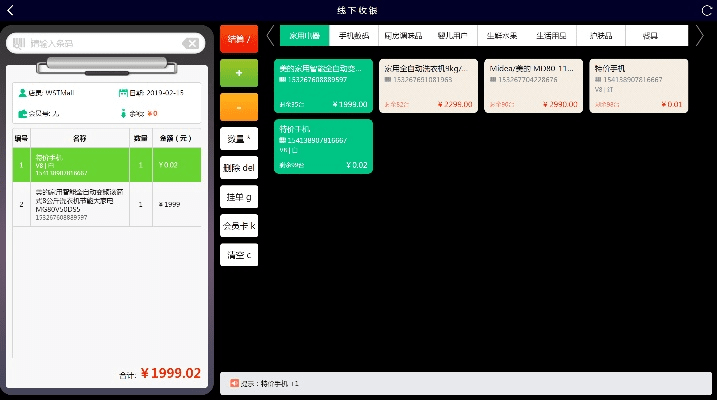The image size is (717, 400).
Task: Open the third category tab (kitchen seasoning)
Action: click(403, 36)
